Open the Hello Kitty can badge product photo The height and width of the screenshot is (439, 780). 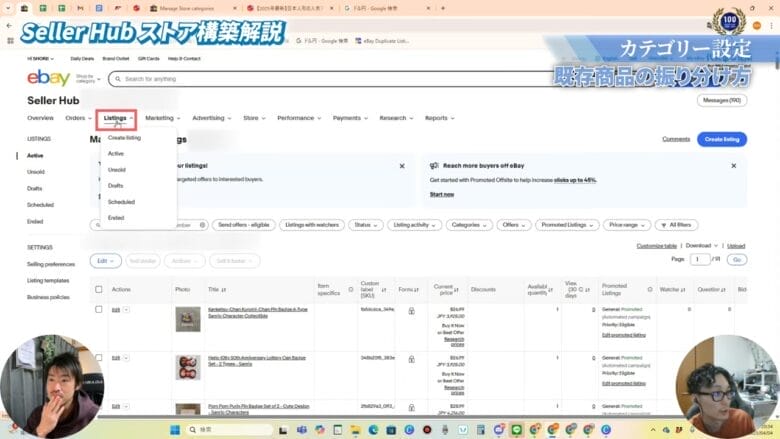pos(188,367)
